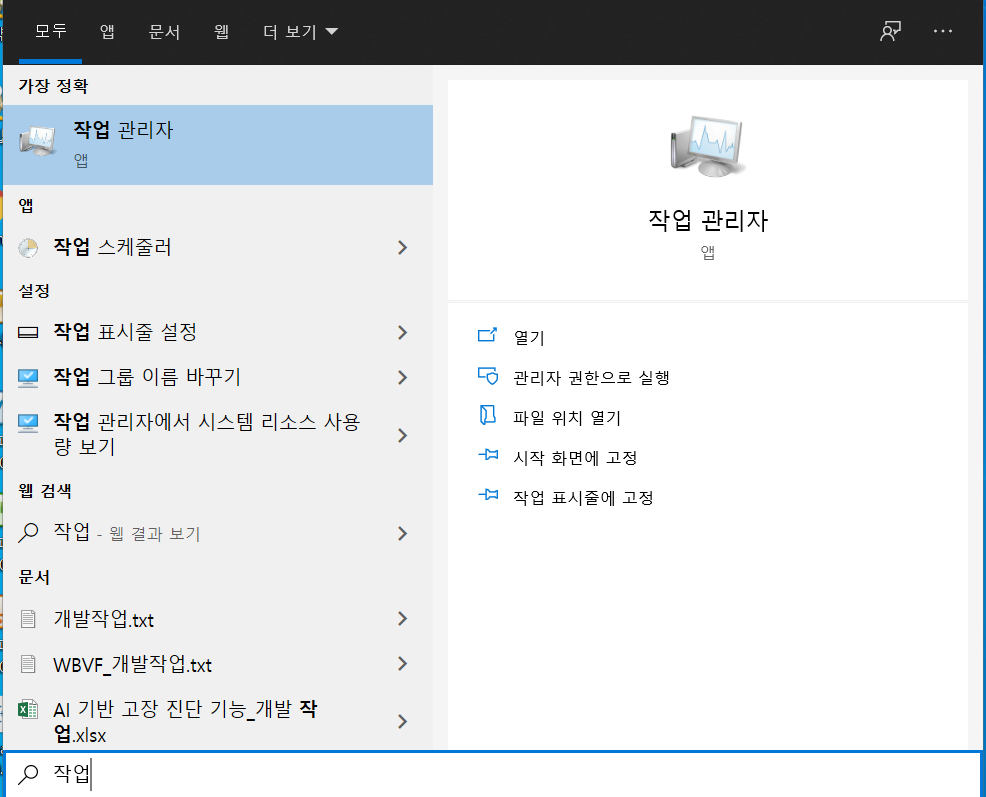Expand the 시스템 리소스 사용량 보기 arrow

402,435
